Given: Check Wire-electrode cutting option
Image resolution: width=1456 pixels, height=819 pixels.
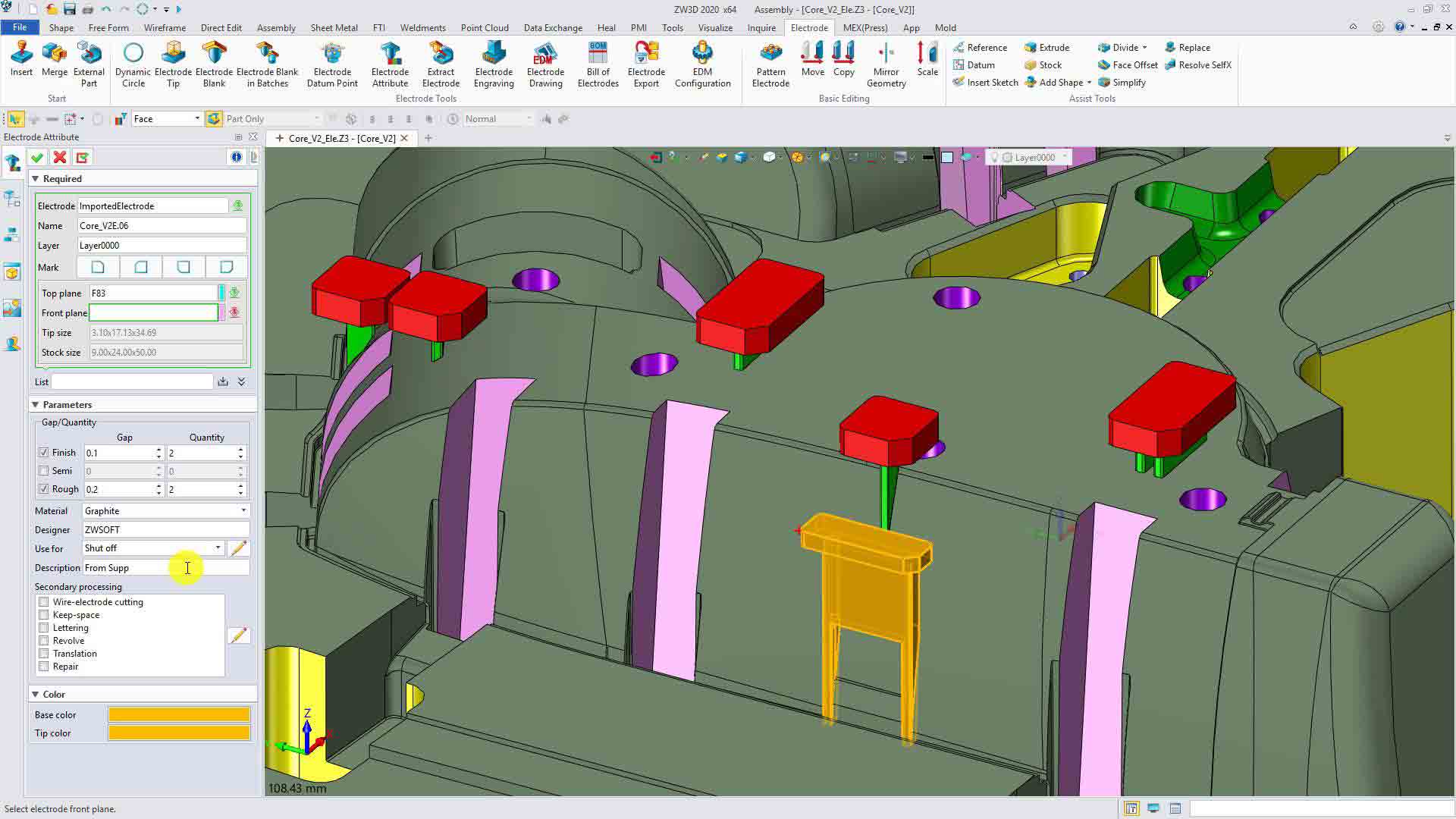Looking at the screenshot, I should coord(44,602).
